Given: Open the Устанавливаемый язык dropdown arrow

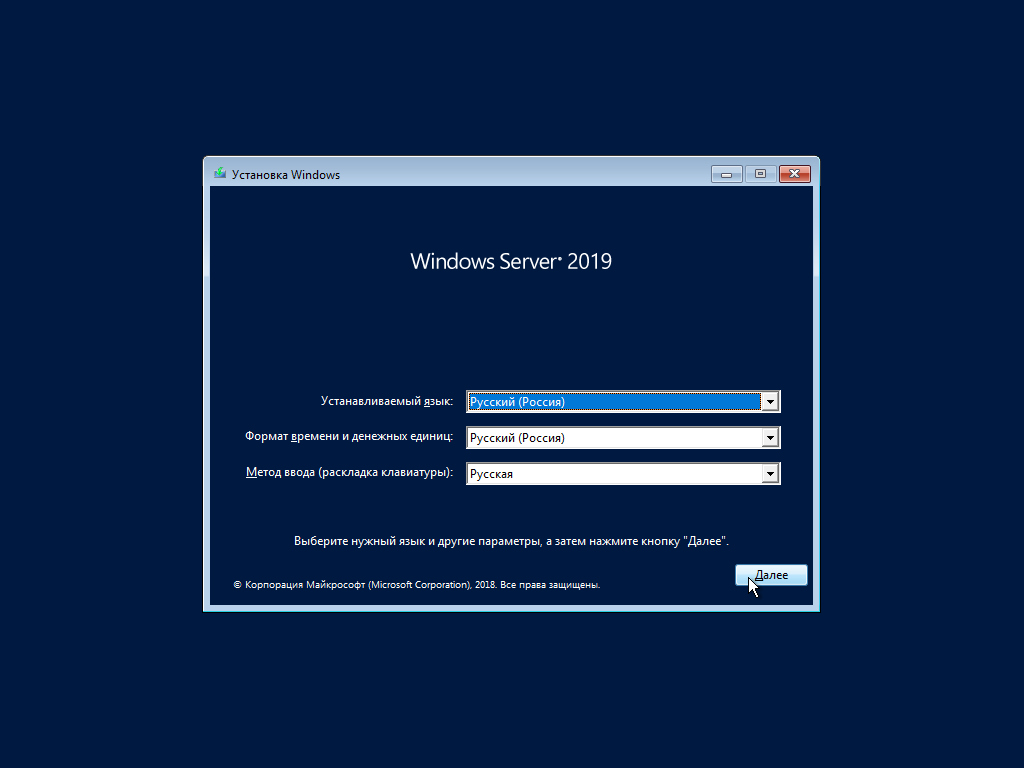Looking at the screenshot, I should coord(770,402).
